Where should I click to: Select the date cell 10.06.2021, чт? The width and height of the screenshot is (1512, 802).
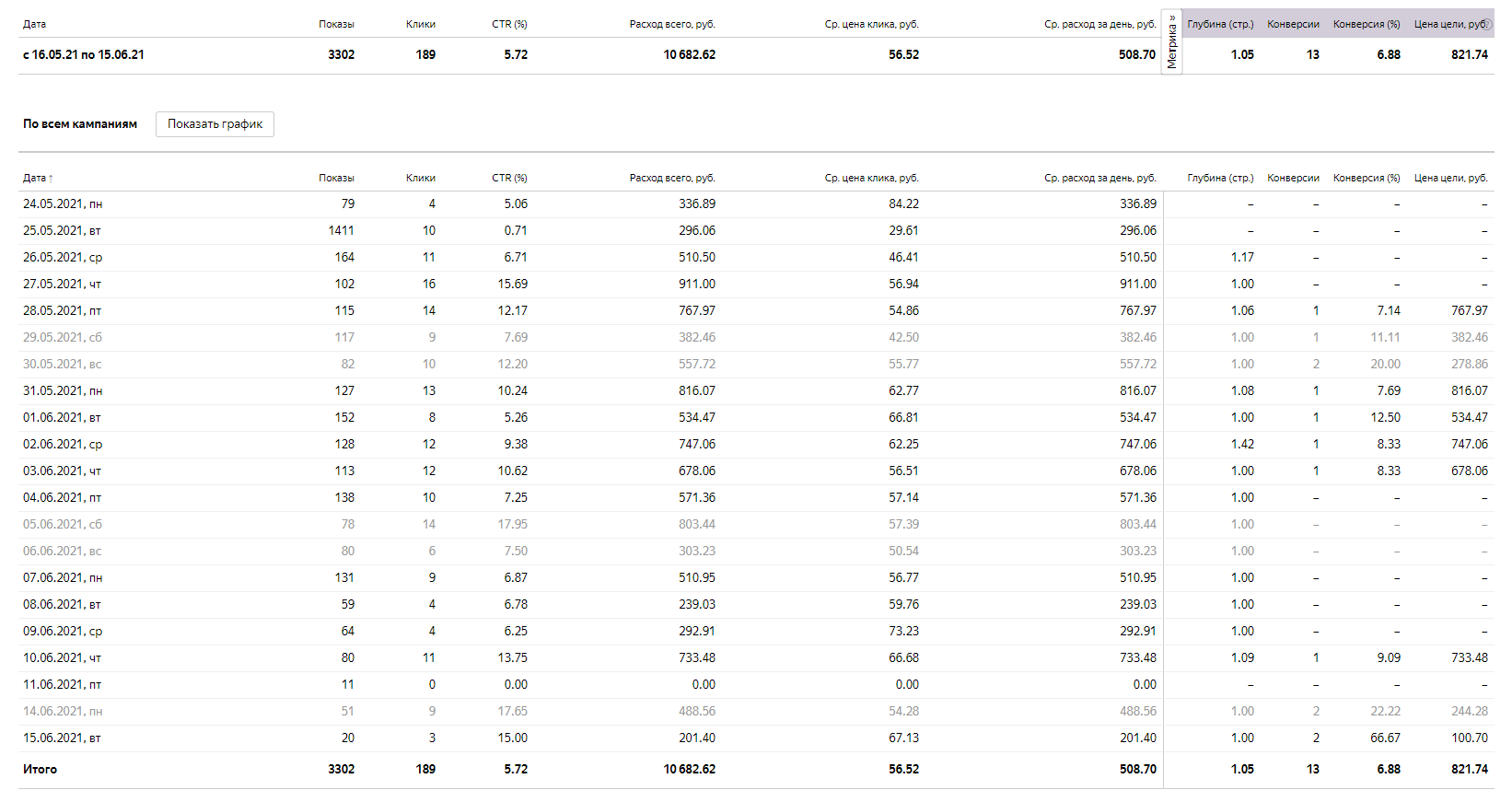(62, 657)
